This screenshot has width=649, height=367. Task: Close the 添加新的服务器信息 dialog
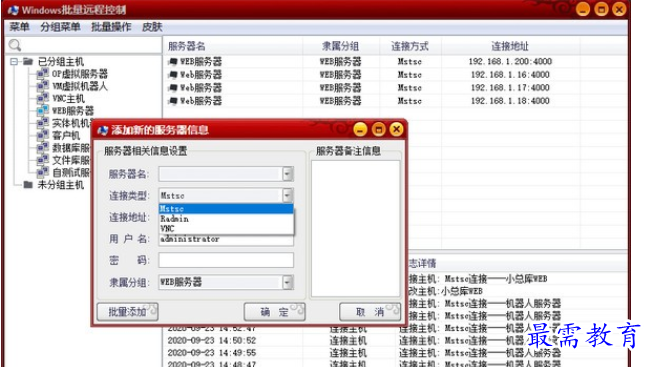[x=397, y=130]
